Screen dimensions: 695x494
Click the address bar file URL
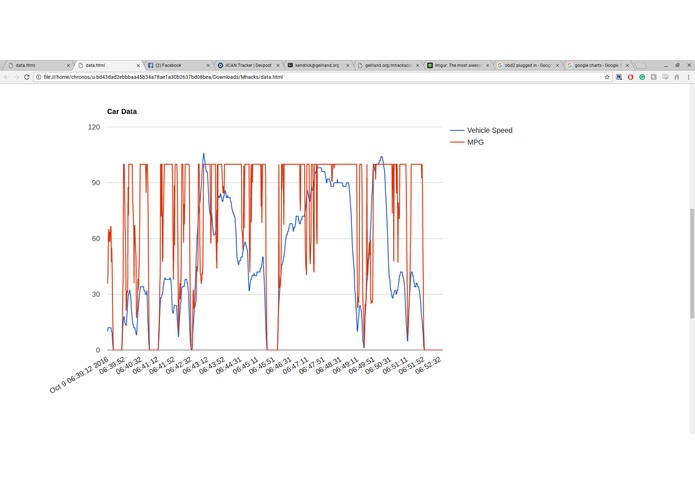click(x=163, y=77)
